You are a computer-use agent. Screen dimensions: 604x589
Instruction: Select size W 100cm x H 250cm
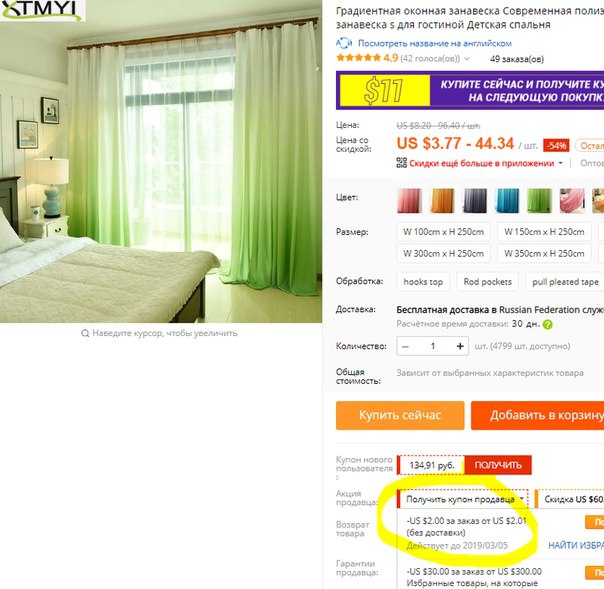(443, 232)
